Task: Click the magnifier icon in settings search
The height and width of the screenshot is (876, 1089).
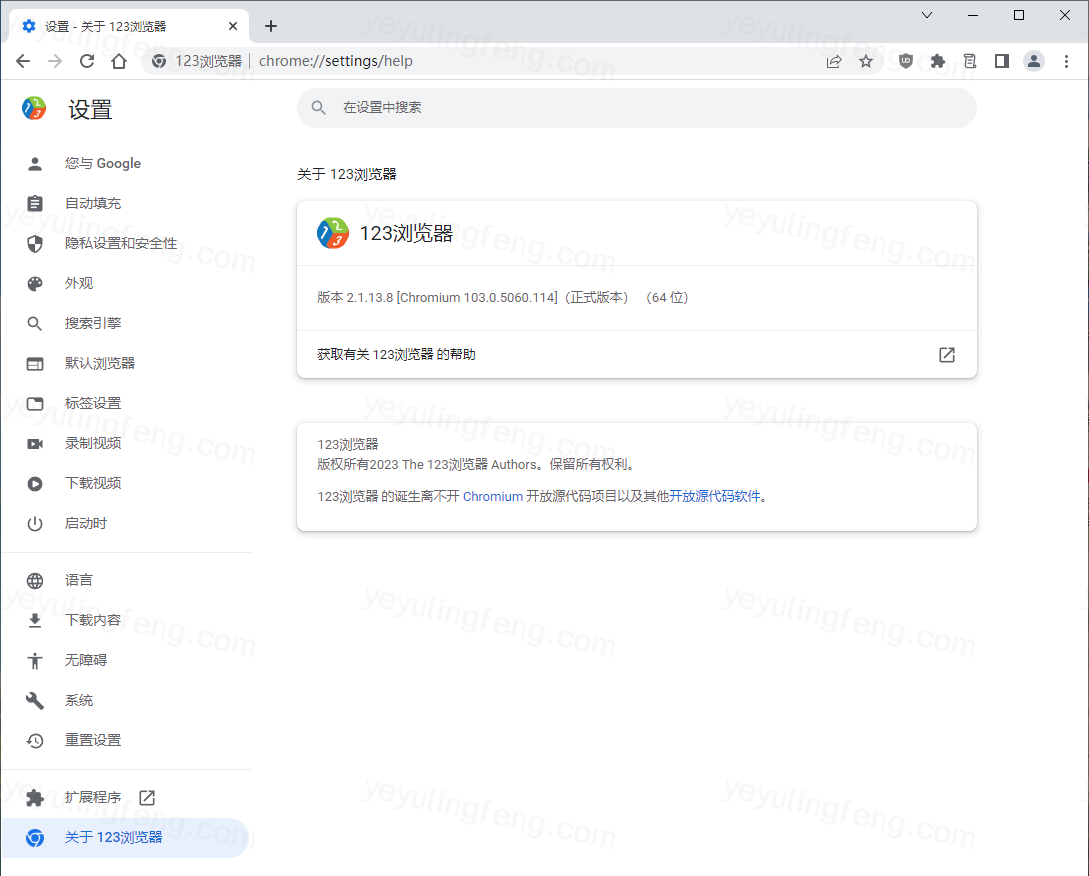Action: tap(319, 108)
